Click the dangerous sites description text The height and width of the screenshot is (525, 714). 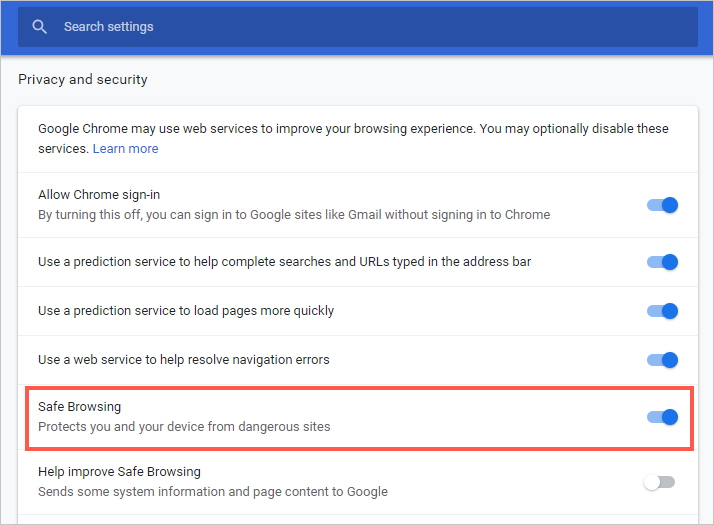click(184, 426)
